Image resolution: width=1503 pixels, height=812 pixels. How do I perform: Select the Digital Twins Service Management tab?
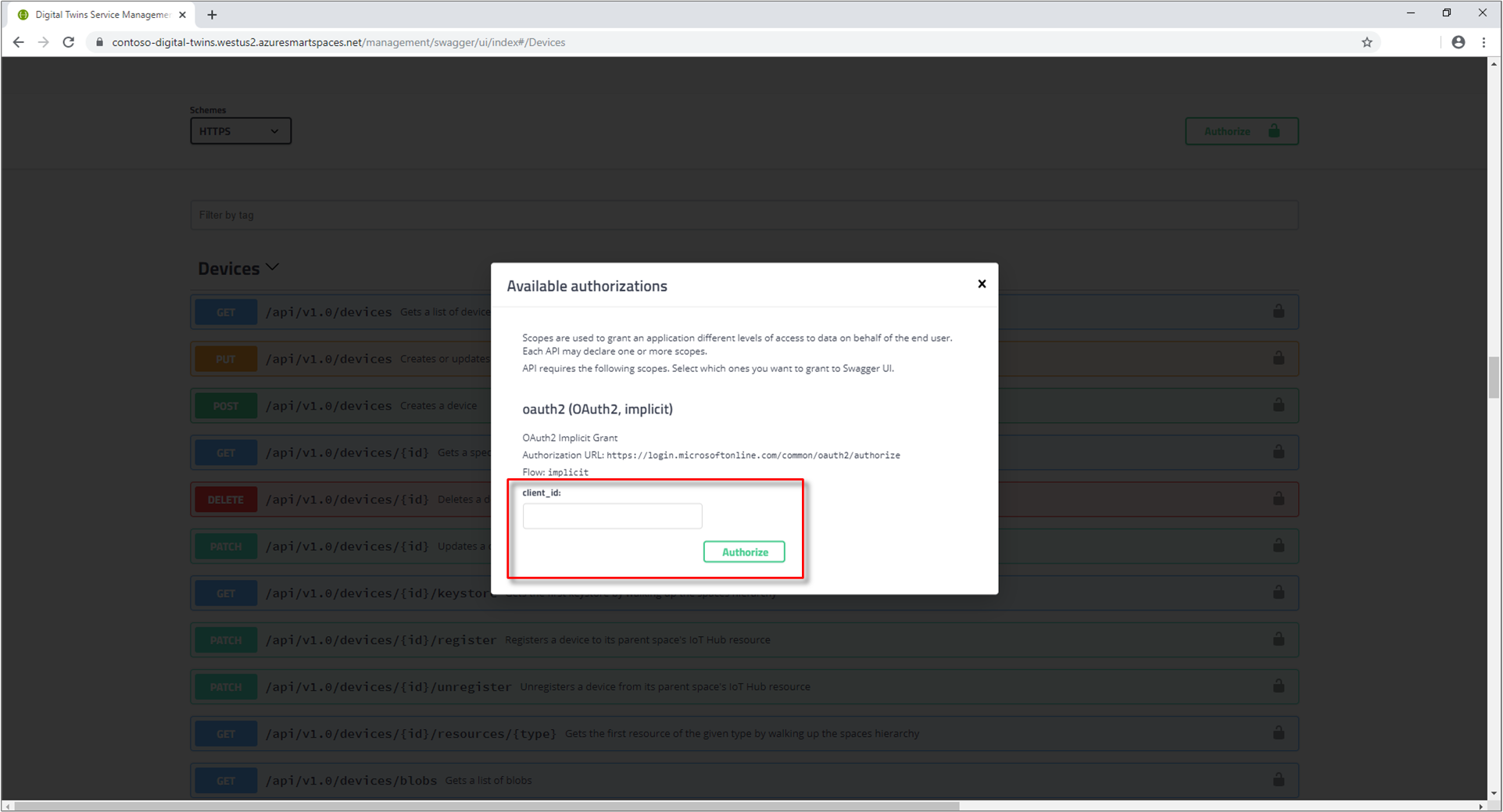(x=102, y=14)
